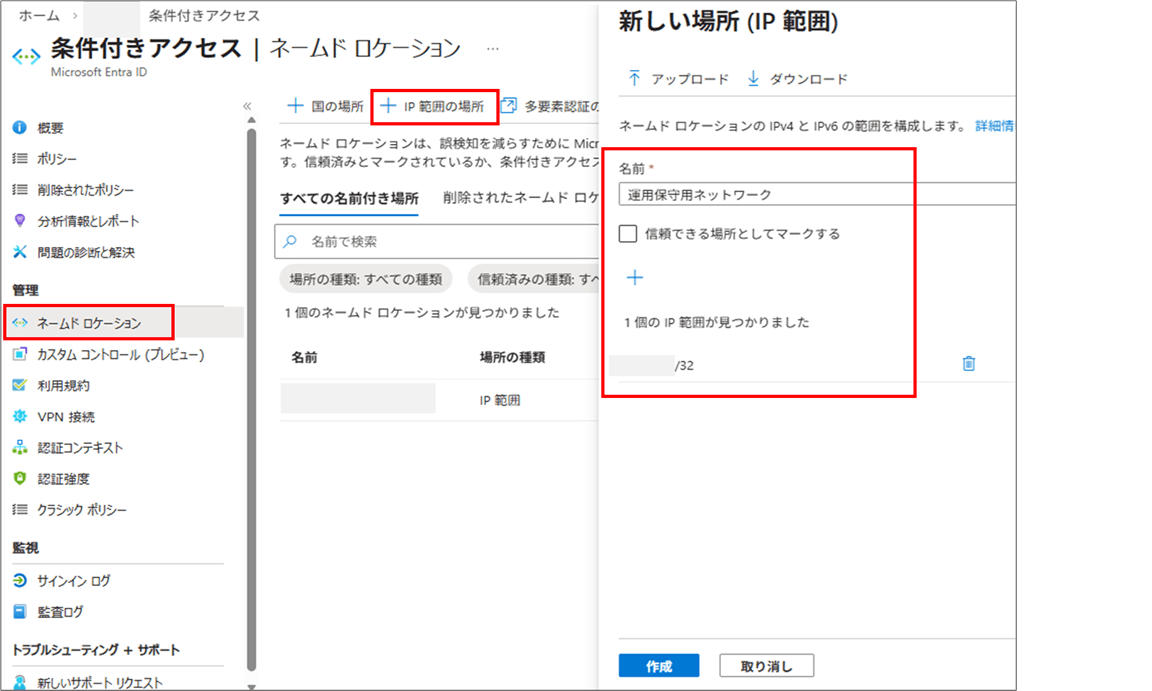Click the ダウンロード download arrow icon

tap(754, 79)
